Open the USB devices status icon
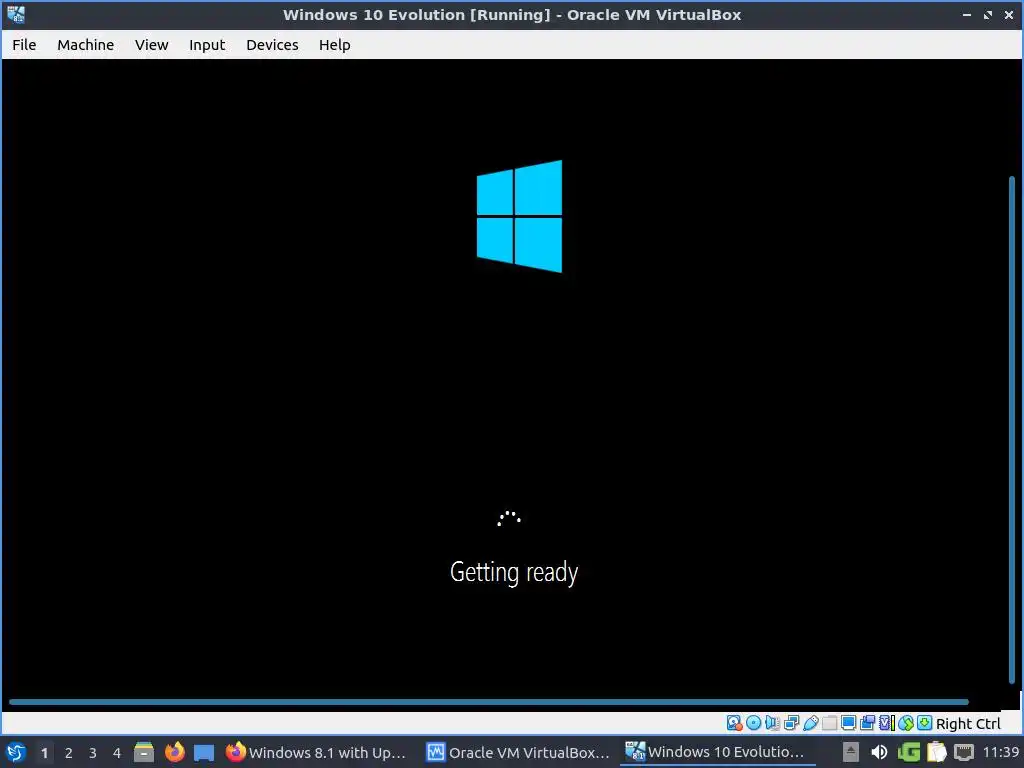Screen dimensions: 1024x768 [810, 723]
